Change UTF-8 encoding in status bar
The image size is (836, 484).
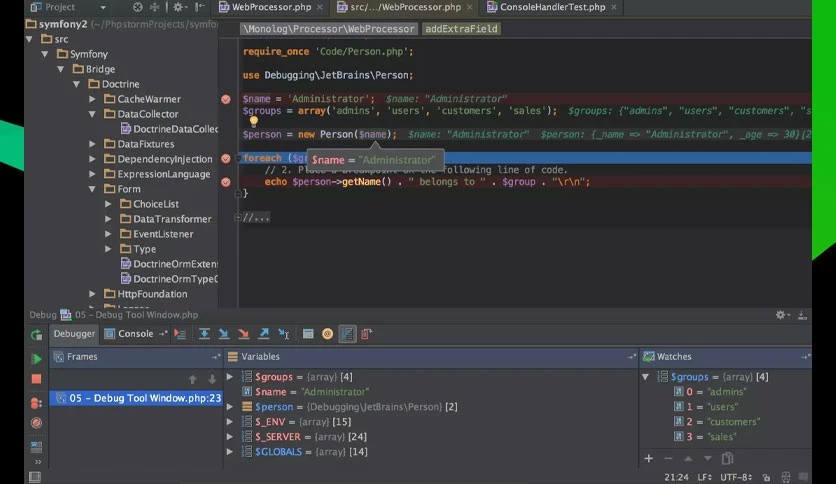click(736, 477)
